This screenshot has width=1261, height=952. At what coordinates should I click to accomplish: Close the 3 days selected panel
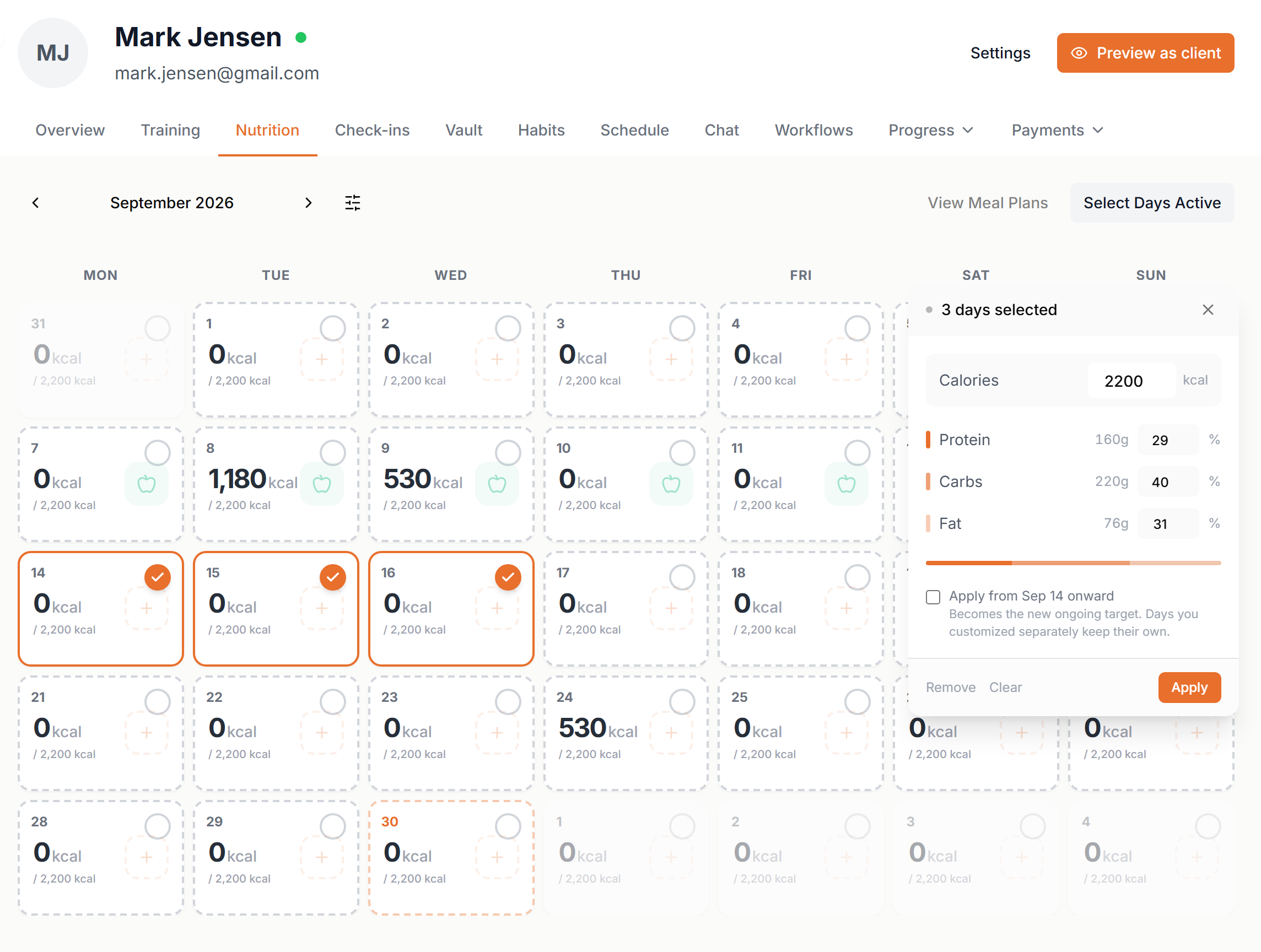pos(1208,310)
